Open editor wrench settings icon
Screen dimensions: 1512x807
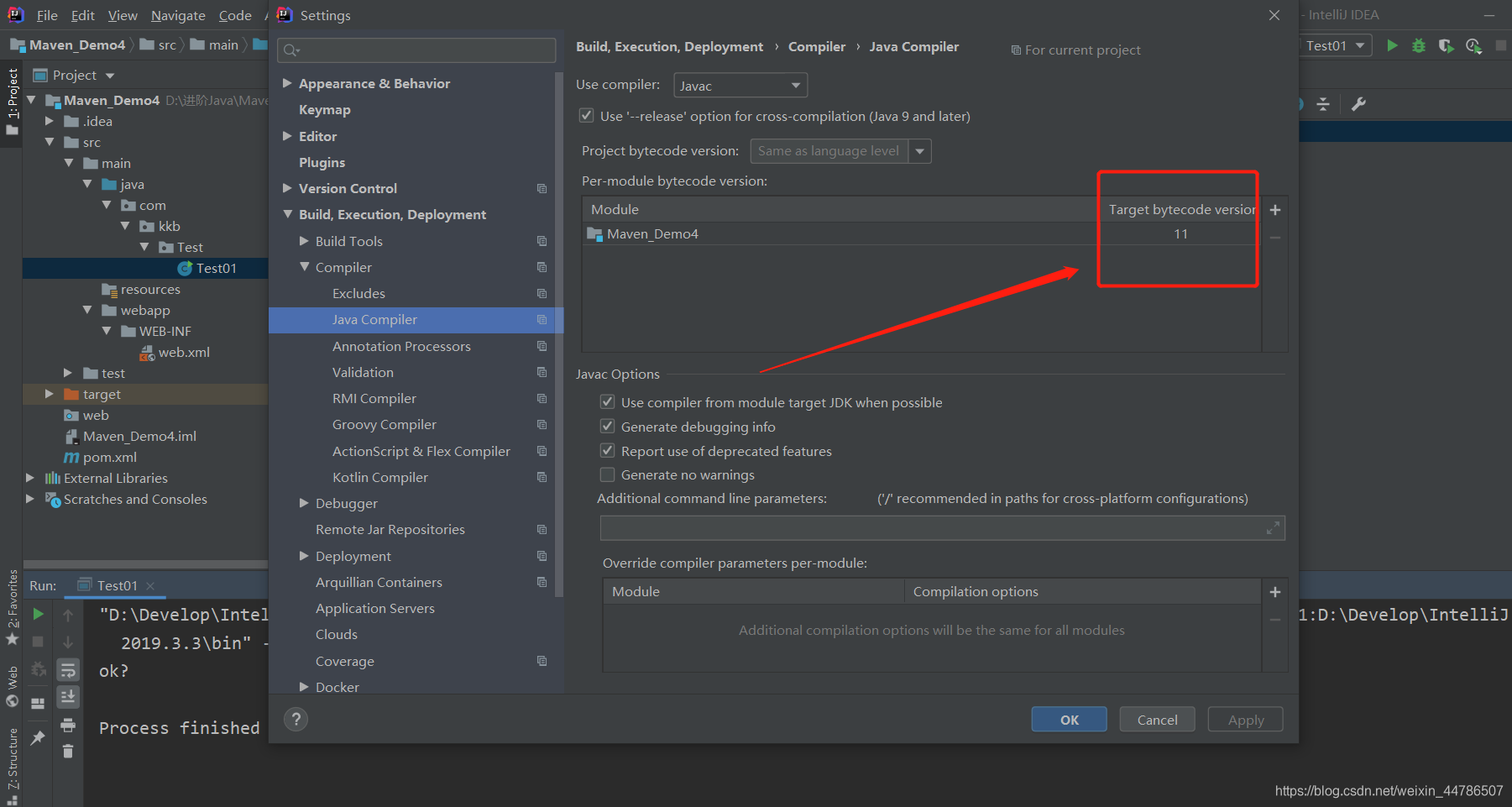pyautogui.click(x=1358, y=104)
